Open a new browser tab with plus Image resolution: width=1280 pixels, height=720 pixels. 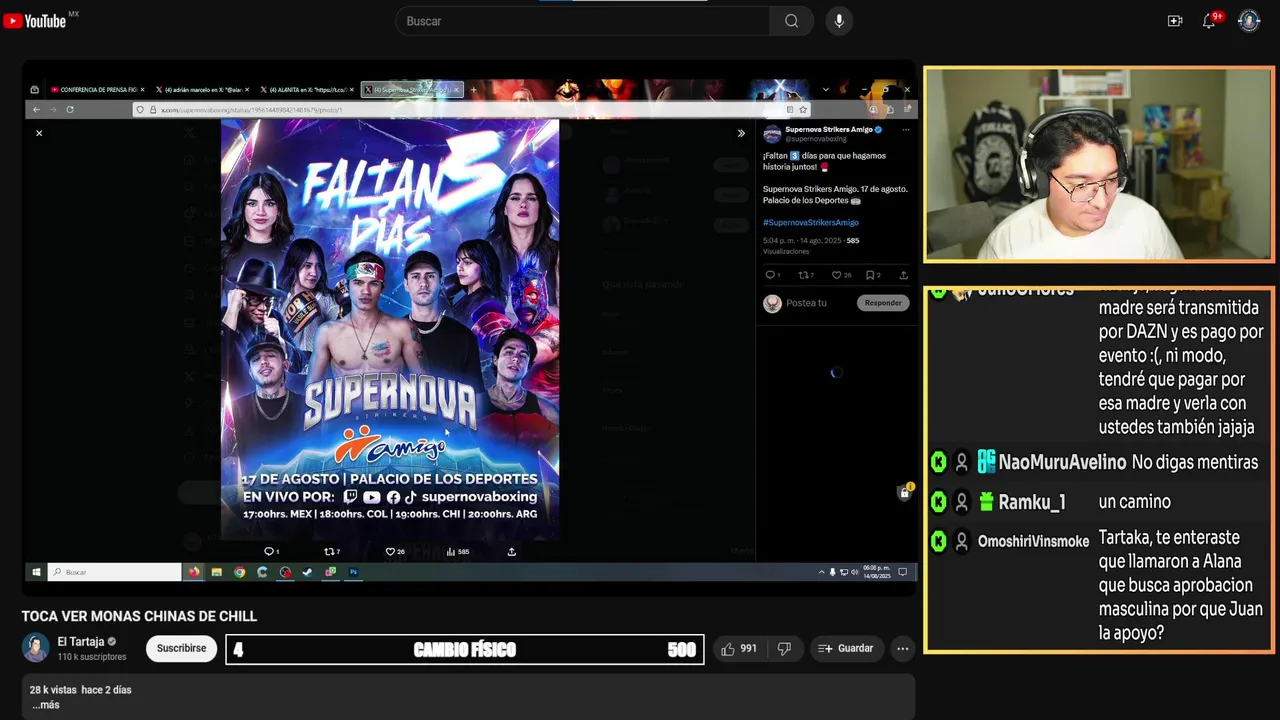(473, 90)
